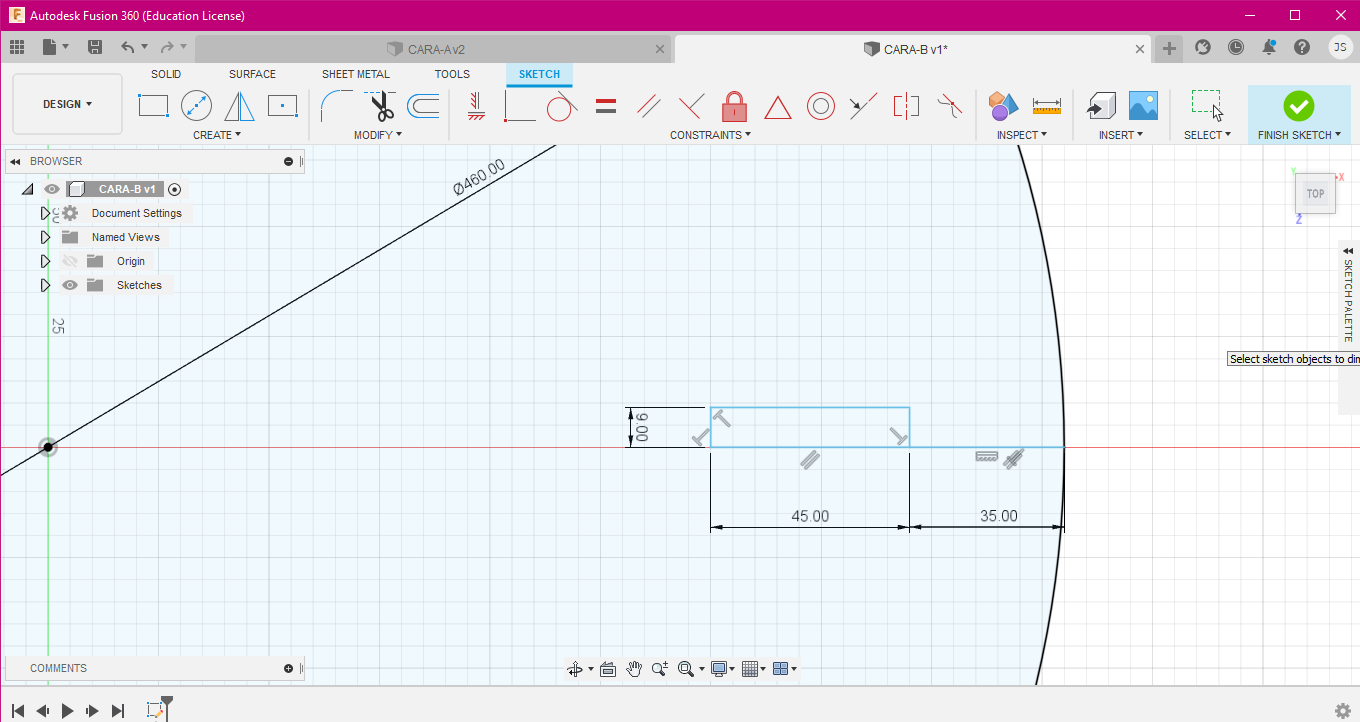Click the Fix/Unfix lock constraint
Viewport: 1360px width, 722px height.
[734, 105]
